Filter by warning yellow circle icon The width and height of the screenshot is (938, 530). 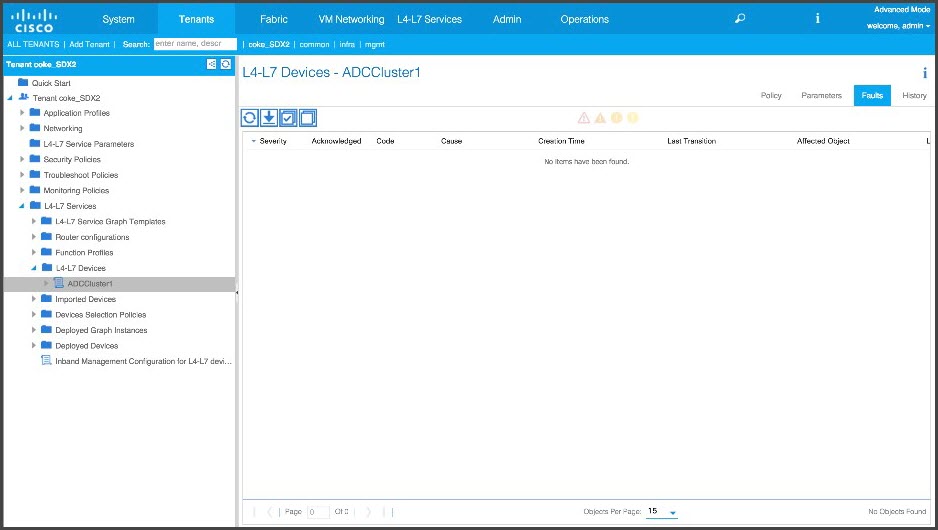[633, 118]
